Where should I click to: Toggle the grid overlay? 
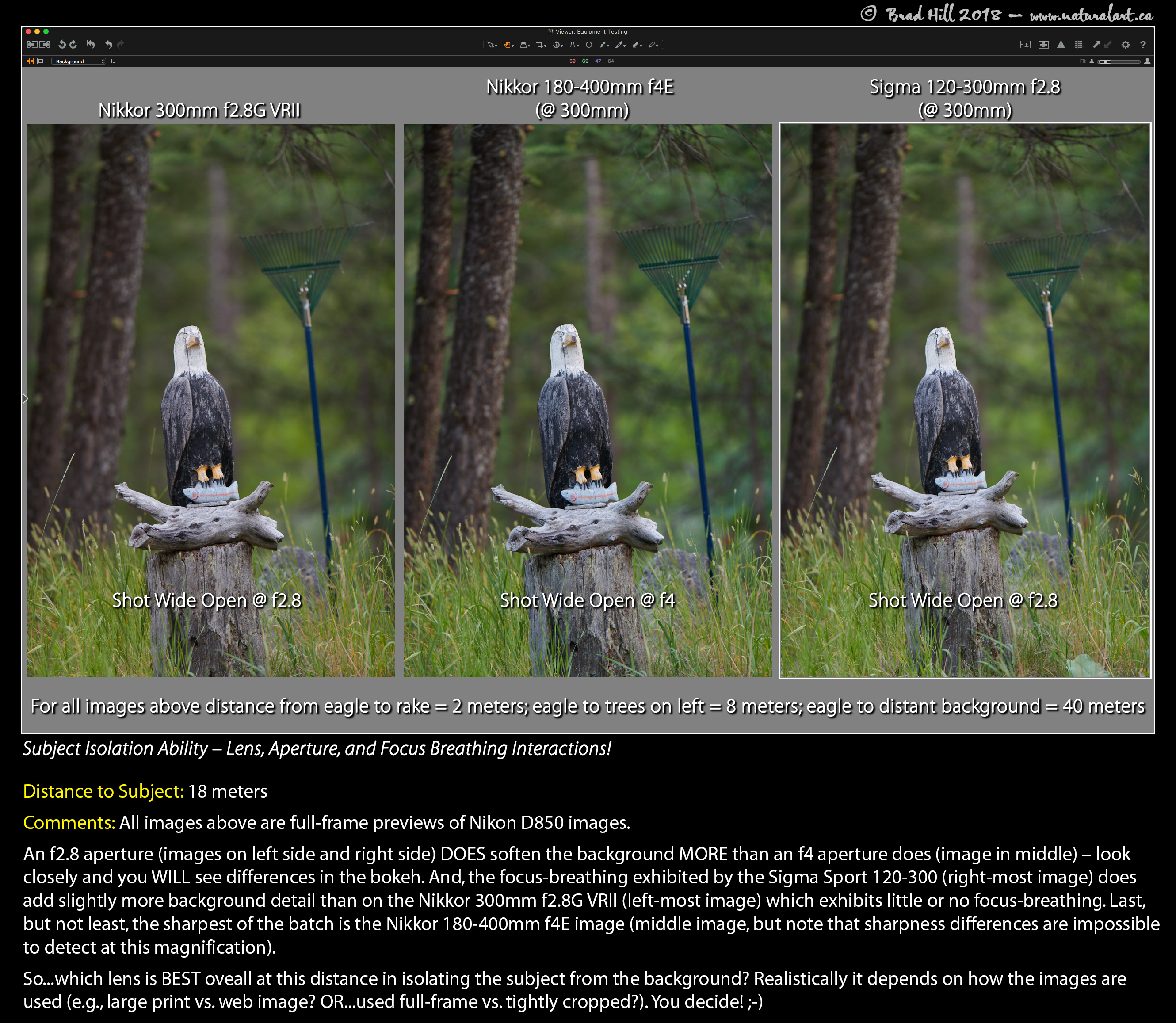click(1079, 45)
